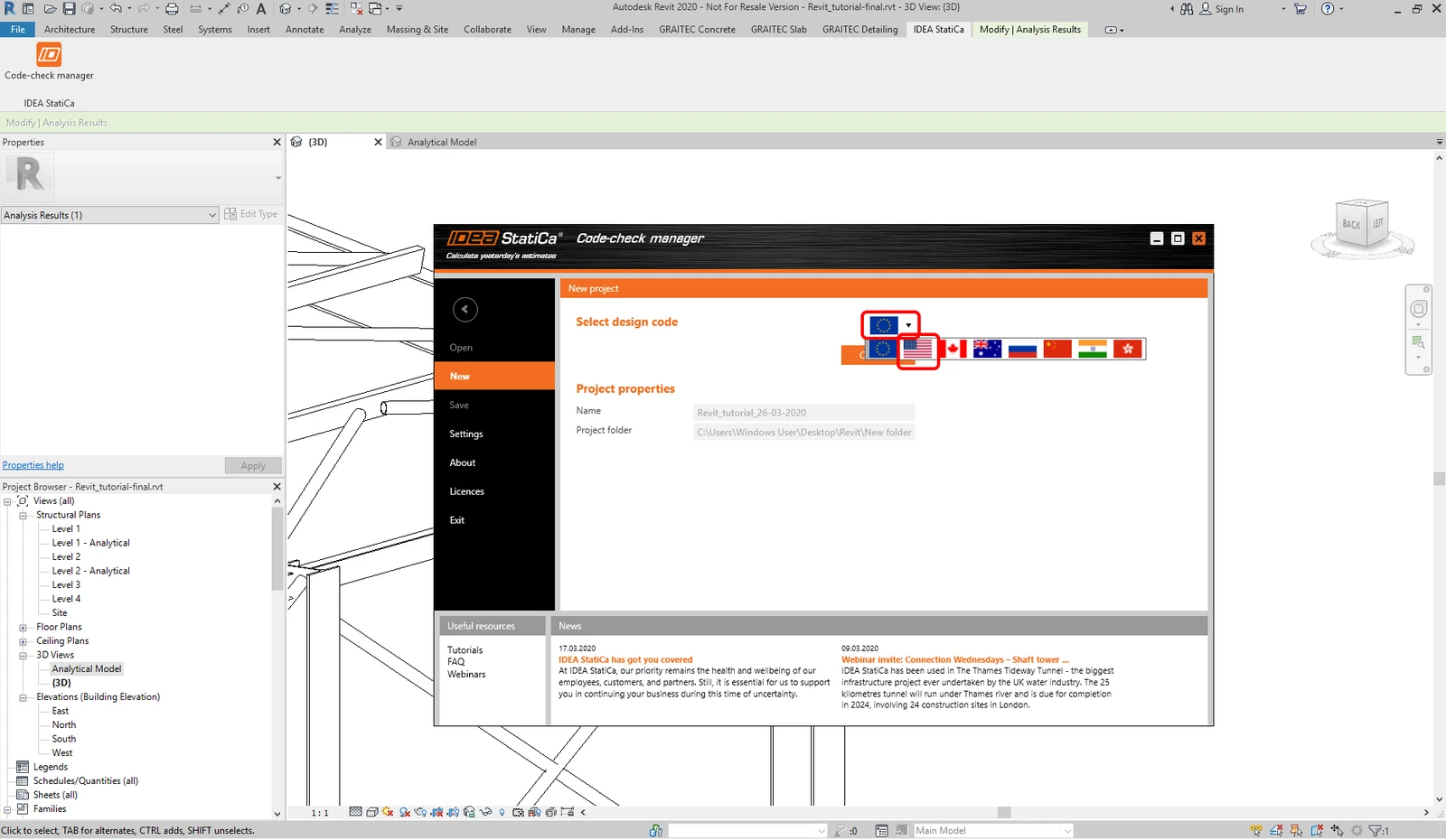The height and width of the screenshot is (840, 1446).
Task: Expand the Floor Plans tree node
Action: tap(23, 628)
